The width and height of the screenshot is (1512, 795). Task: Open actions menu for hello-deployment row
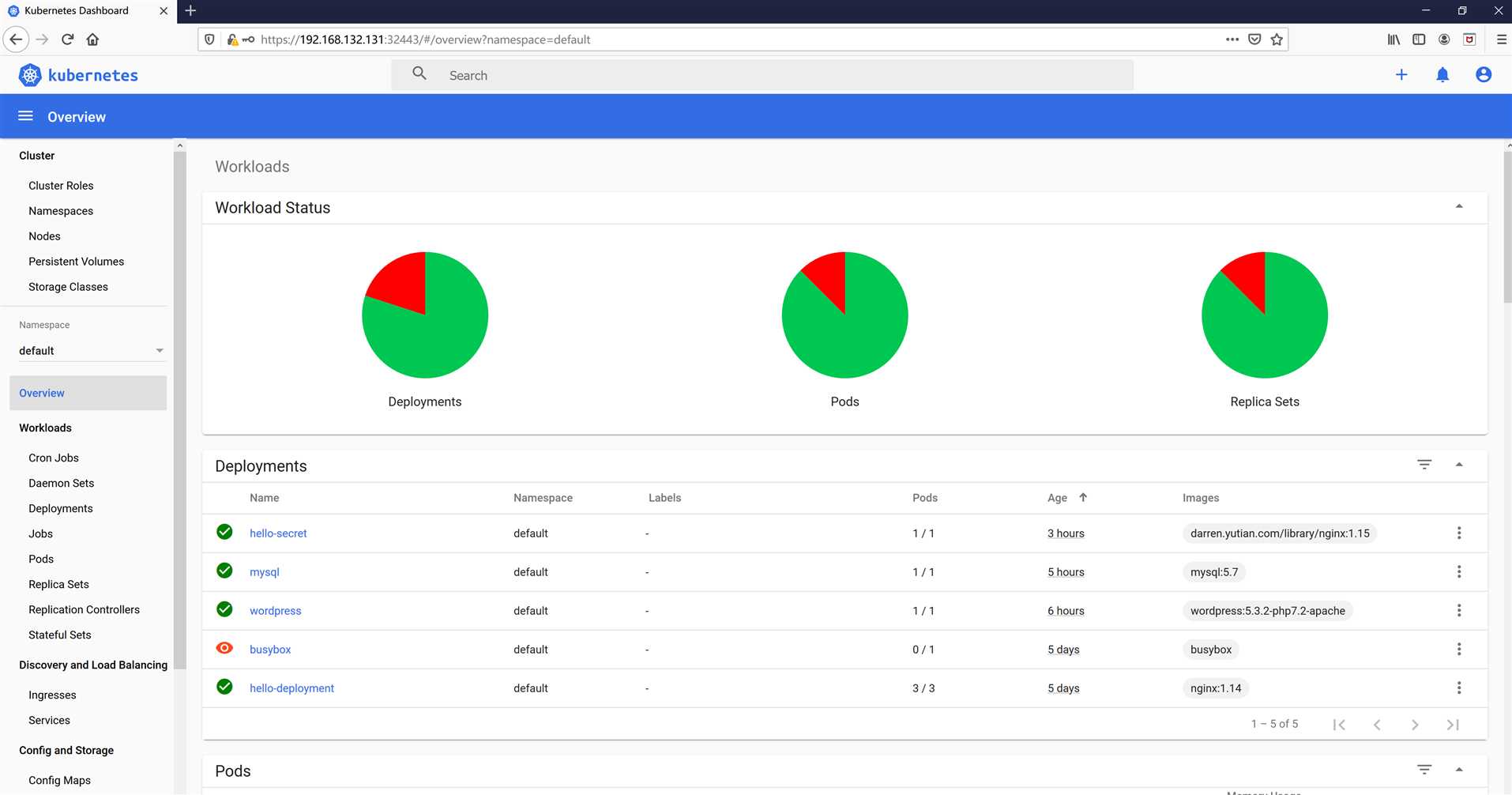(1459, 688)
